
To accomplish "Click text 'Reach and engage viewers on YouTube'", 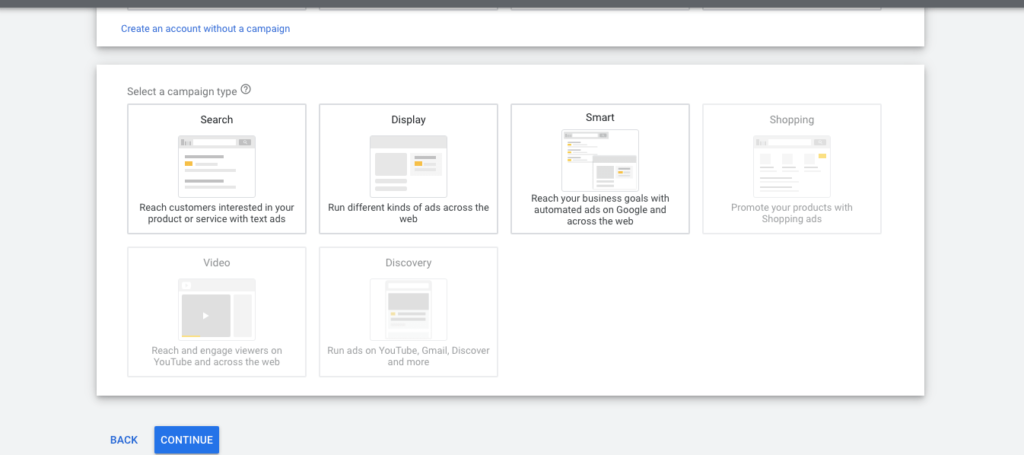I will pos(217,356).
